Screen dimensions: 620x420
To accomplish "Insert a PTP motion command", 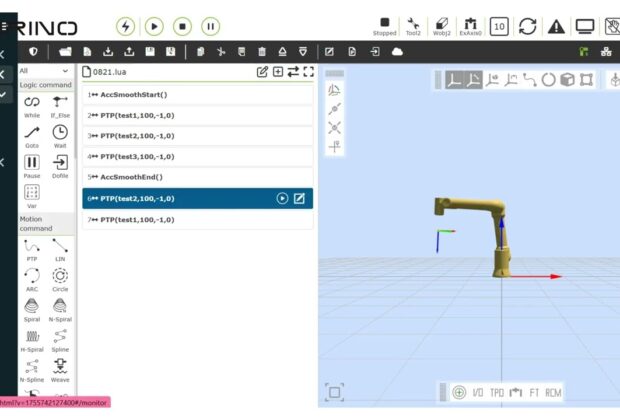I will [x=32, y=247].
